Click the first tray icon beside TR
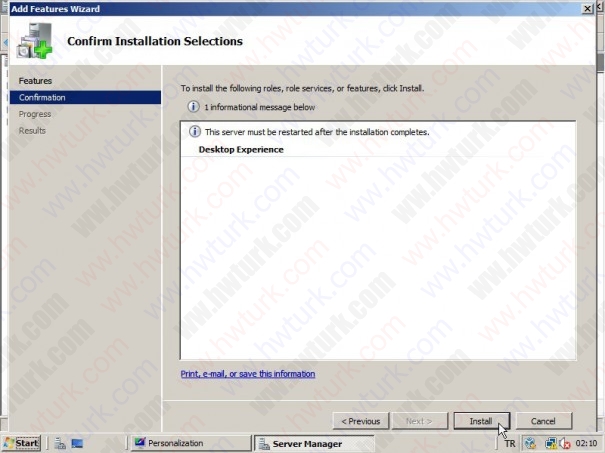605x453 pixels. click(531, 444)
